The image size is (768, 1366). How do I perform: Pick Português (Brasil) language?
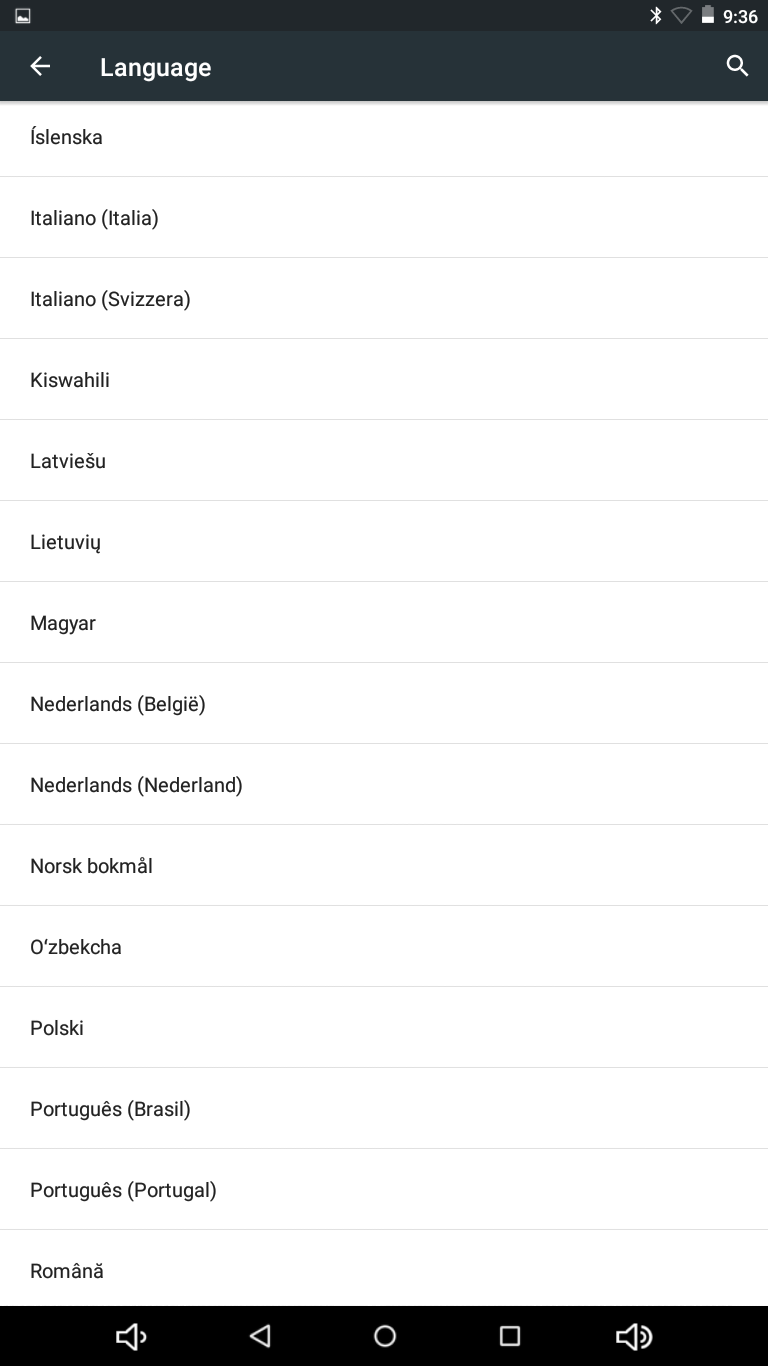(384, 1109)
